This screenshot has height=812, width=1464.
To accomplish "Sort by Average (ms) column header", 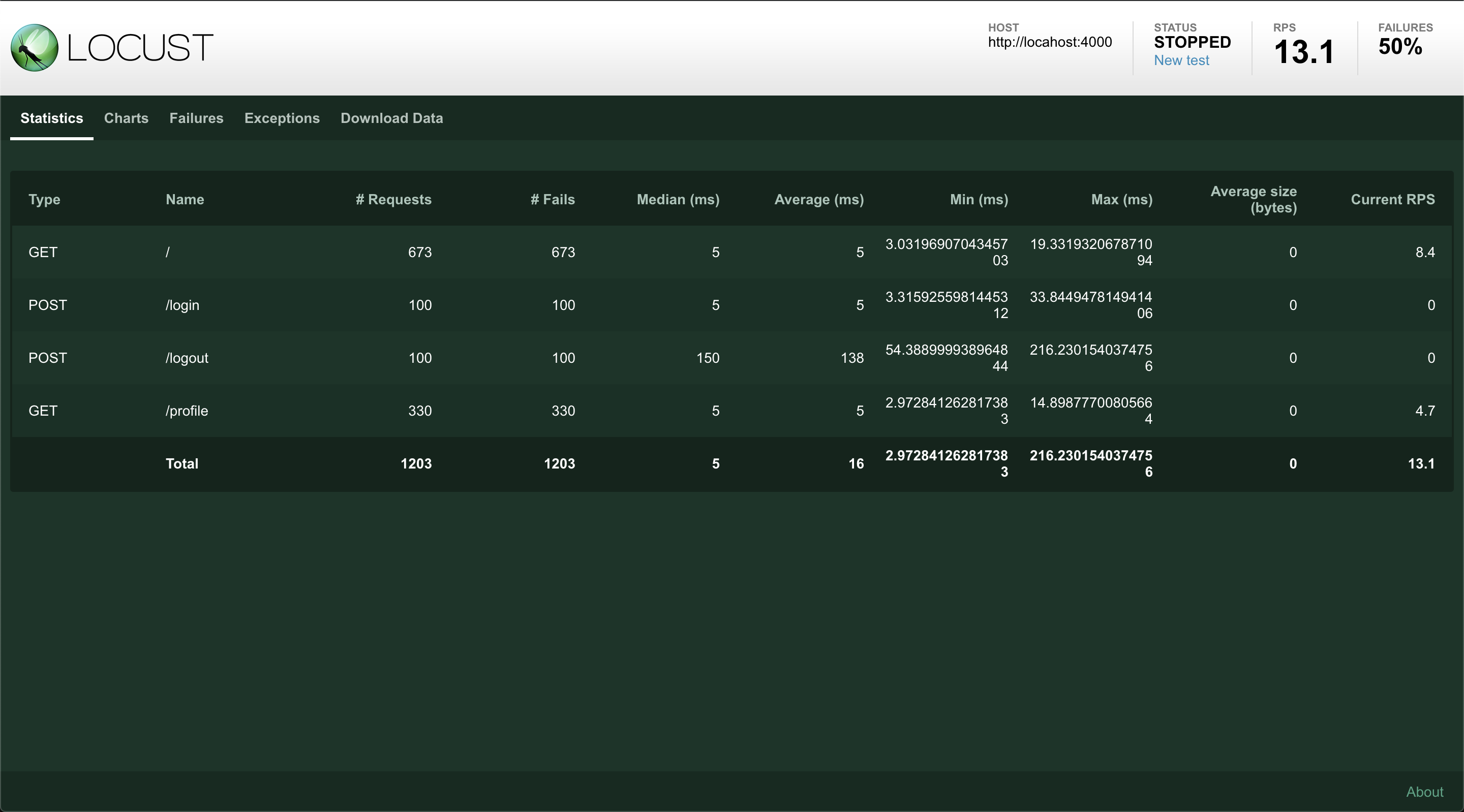I will click(819, 200).
